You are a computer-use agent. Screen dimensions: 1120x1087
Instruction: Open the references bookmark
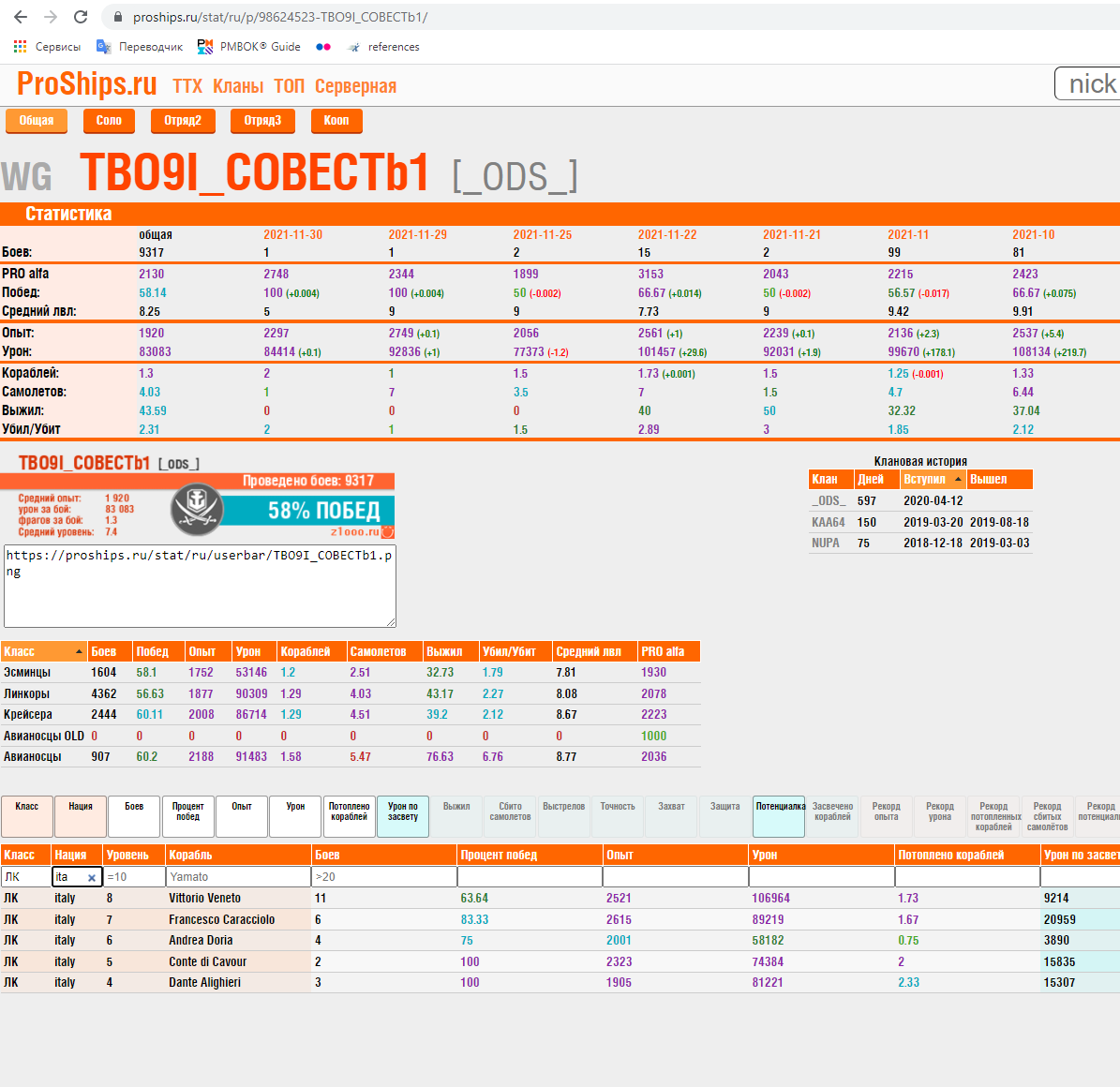pos(383,47)
